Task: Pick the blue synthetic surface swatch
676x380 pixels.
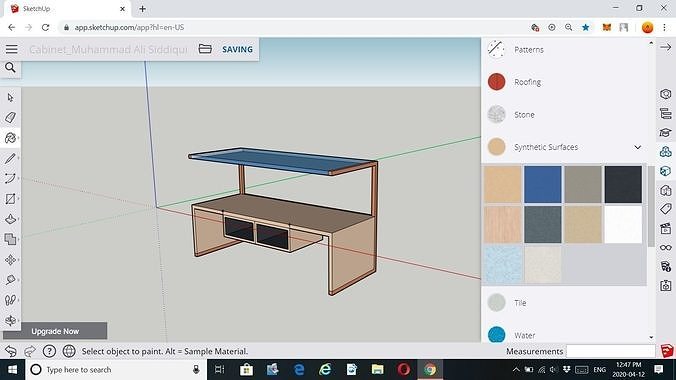Action: (543, 184)
